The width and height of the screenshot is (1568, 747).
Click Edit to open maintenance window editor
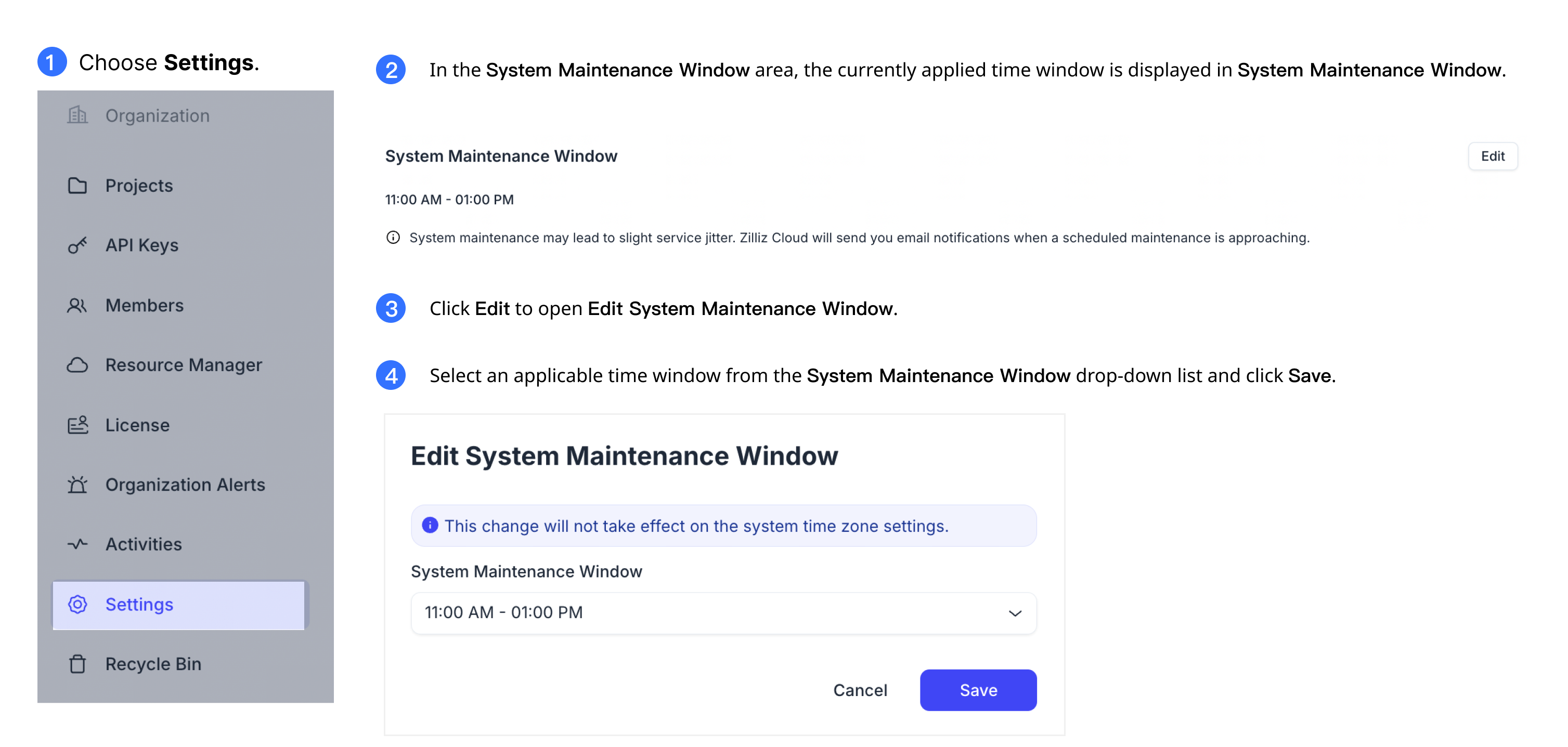(x=1494, y=155)
